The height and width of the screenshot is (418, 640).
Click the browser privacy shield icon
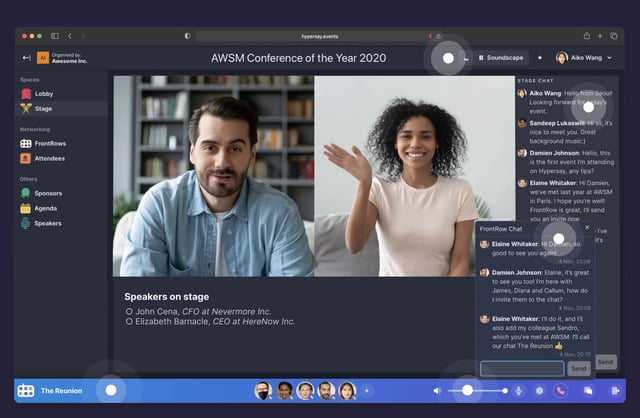point(187,36)
